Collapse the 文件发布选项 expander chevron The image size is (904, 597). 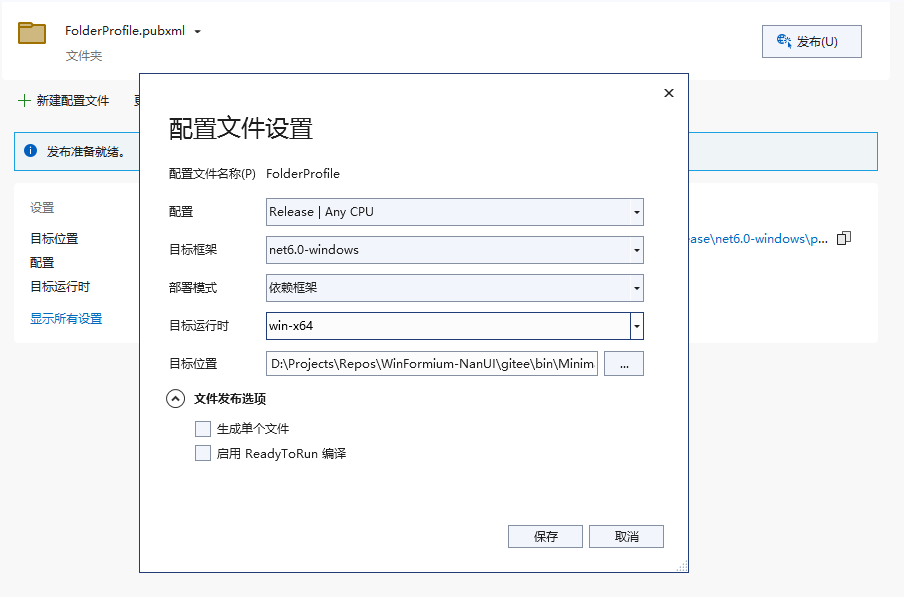point(175,399)
